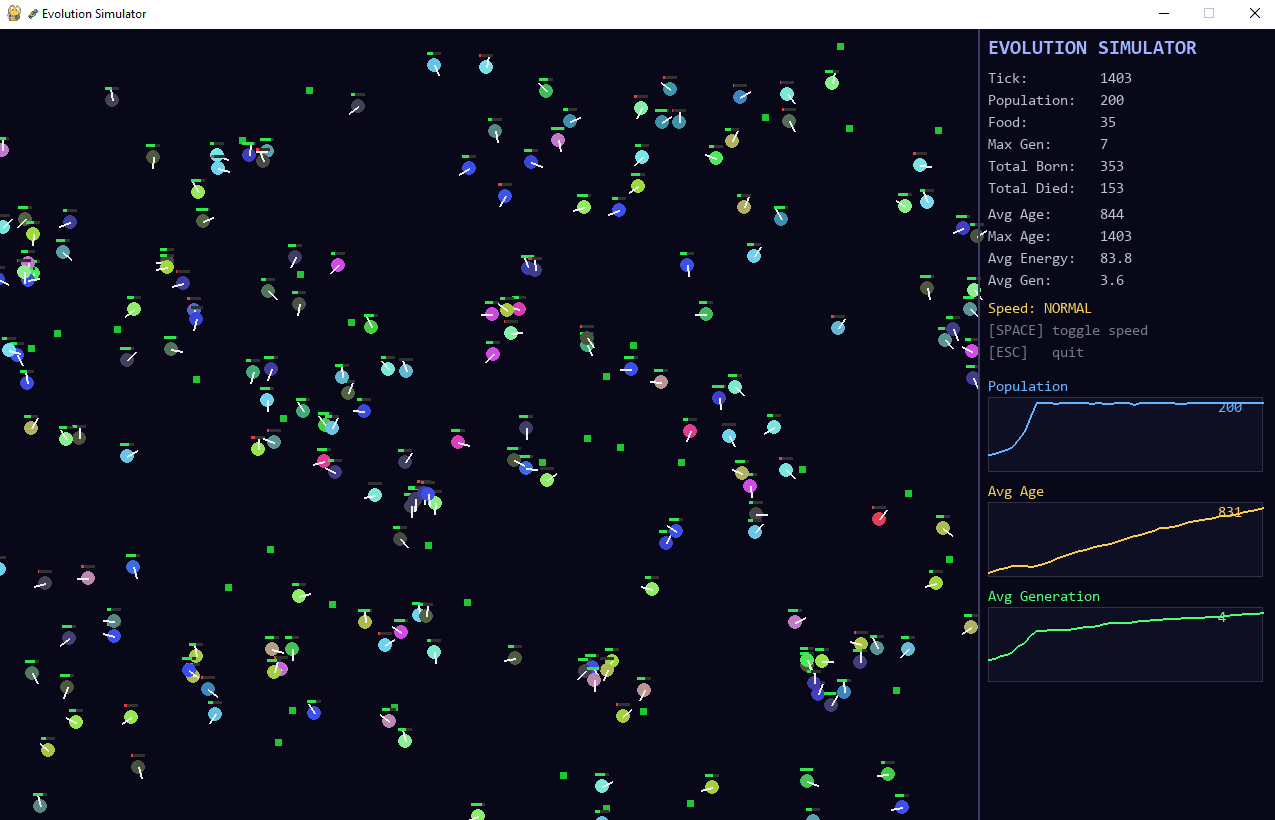This screenshot has width=1275, height=820.
Task: Select the Tick counter value 1403
Action: pyautogui.click(x=1115, y=78)
